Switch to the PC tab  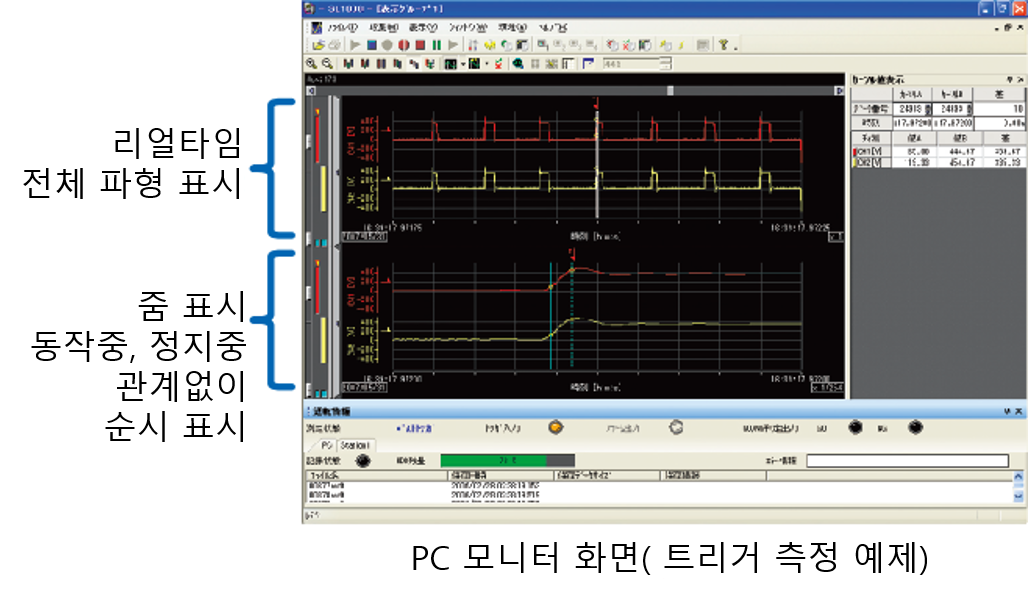pyautogui.click(x=326, y=445)
